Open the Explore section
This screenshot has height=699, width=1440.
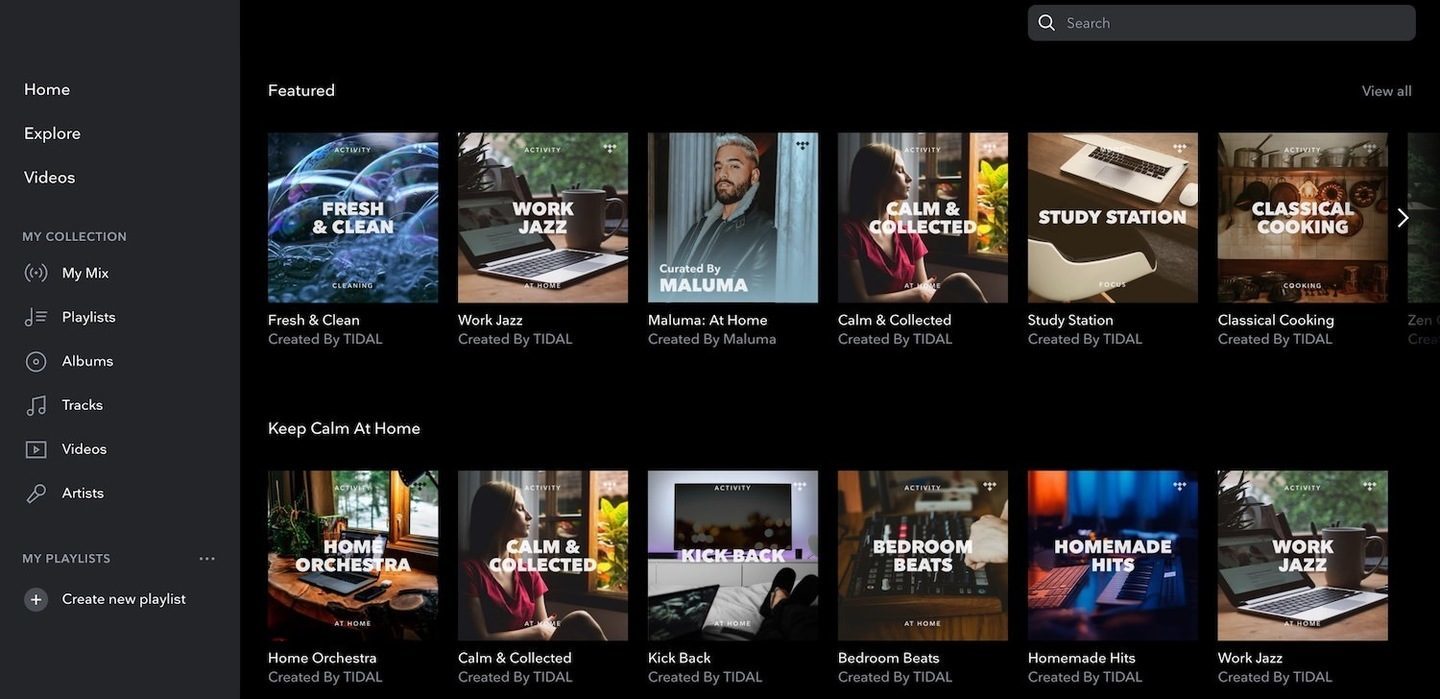pos(52,133)
